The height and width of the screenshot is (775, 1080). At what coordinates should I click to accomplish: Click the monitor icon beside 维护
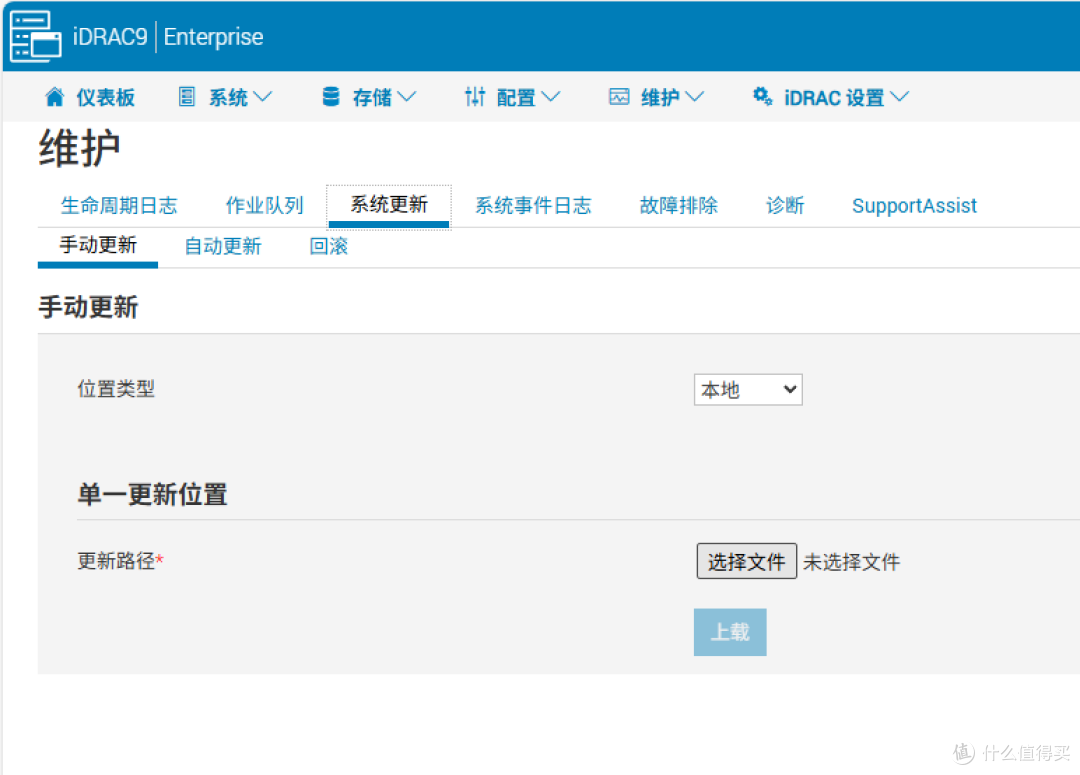click(619, 97)
